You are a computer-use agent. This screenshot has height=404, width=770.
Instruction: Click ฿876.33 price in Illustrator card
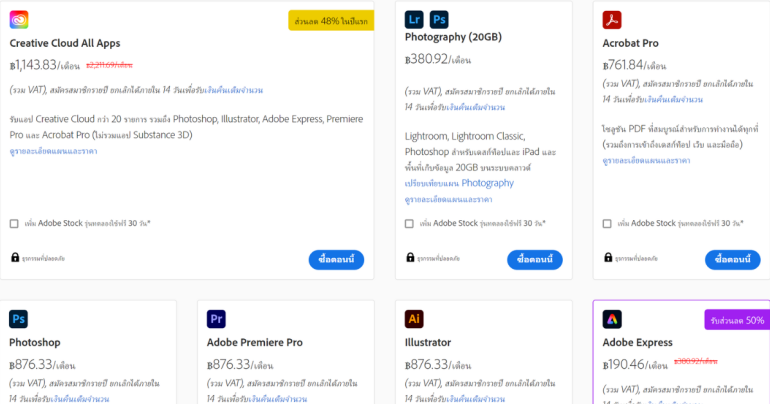click(438, 365)
